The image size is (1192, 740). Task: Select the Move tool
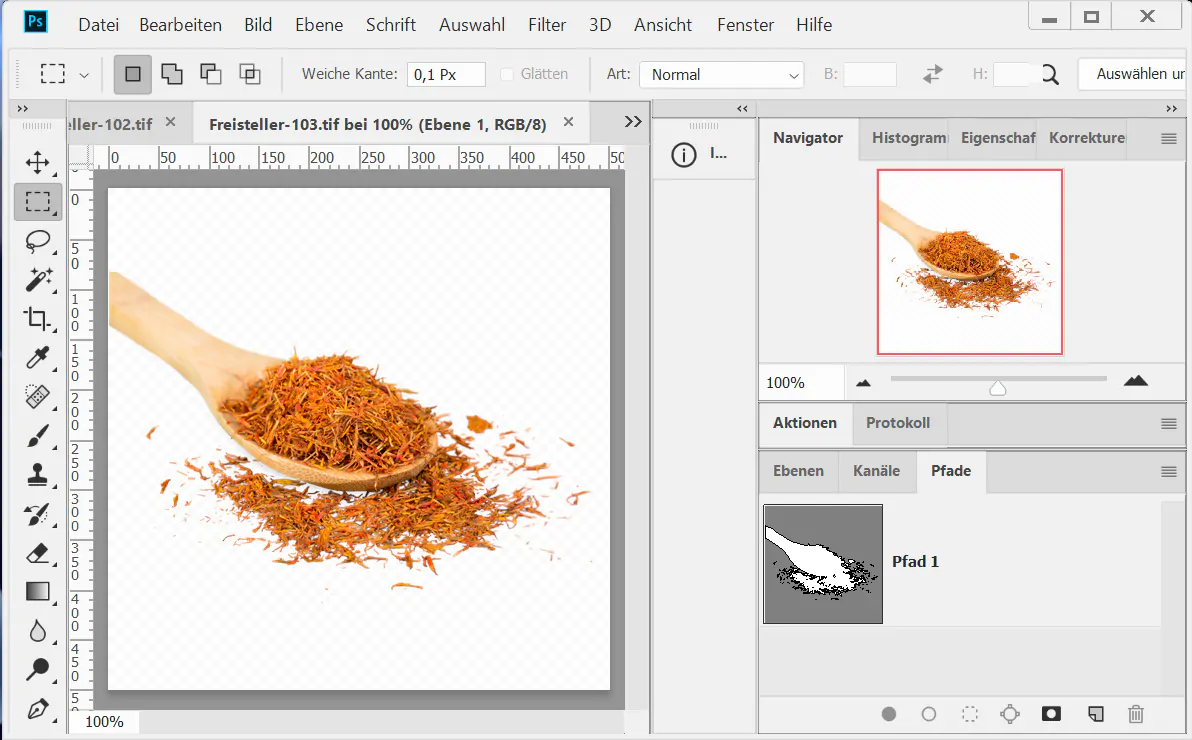38,162
